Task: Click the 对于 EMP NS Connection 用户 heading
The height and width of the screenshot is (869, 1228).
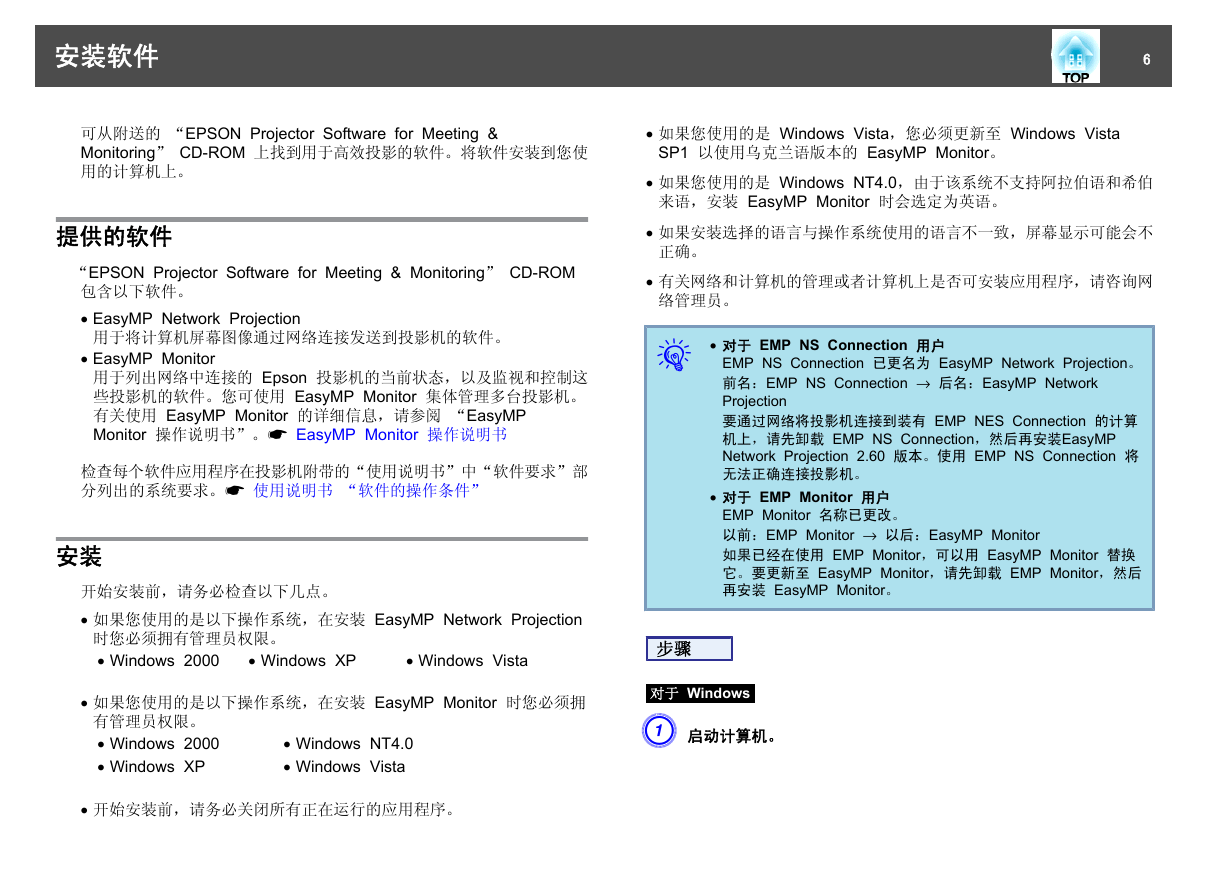Action: point(833,346)
